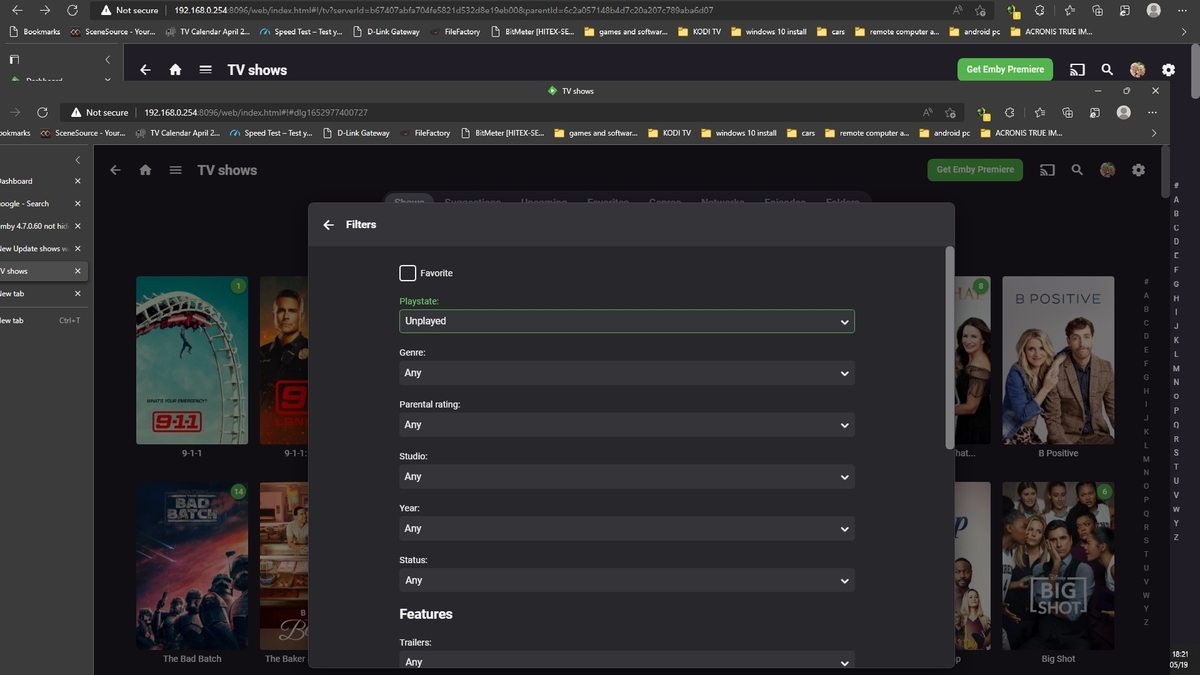Open the Studio filter dropdown

click(626, 477)
